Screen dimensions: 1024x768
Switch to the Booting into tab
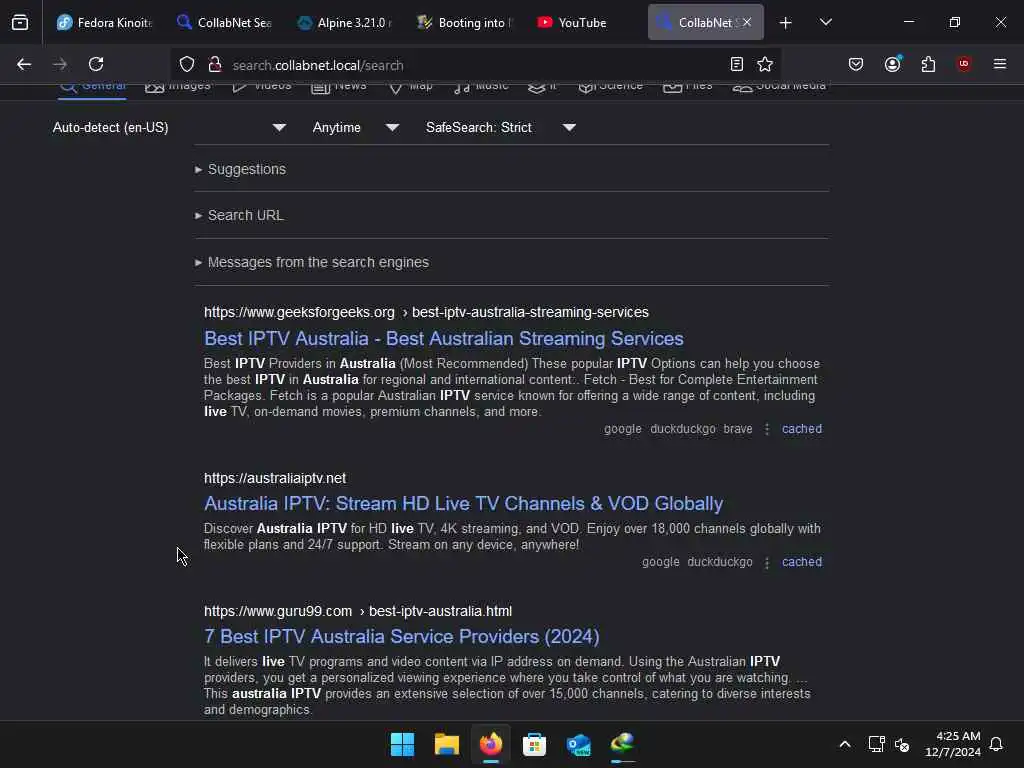[464, 23]
